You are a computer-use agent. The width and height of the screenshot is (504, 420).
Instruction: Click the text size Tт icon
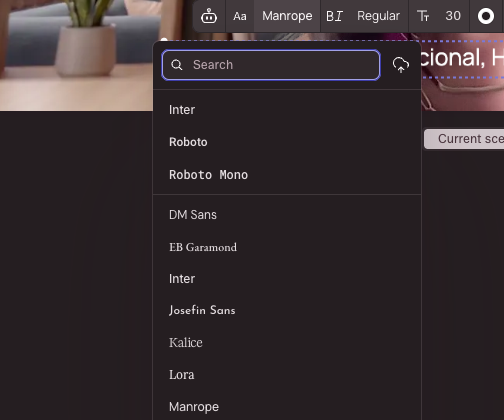coord(423,16)
